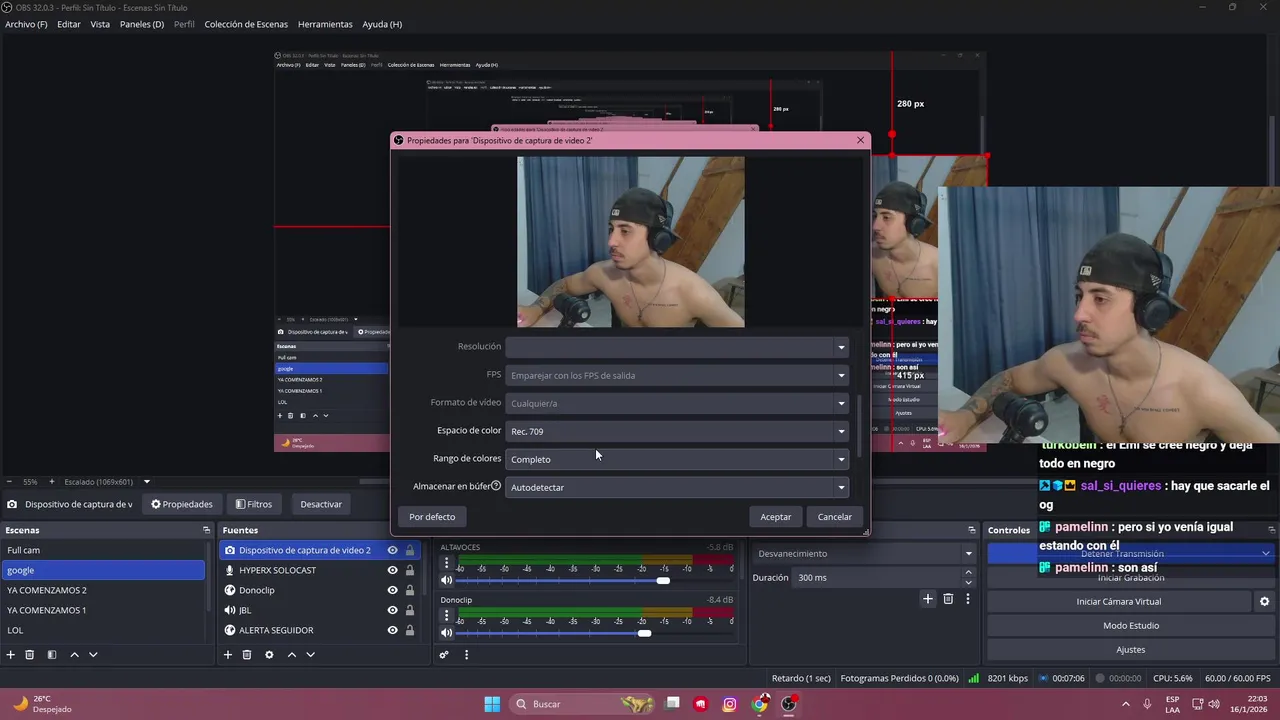
Task: Click the help icon next to Almacenar en búfer
Action: (x=496, y=486)
